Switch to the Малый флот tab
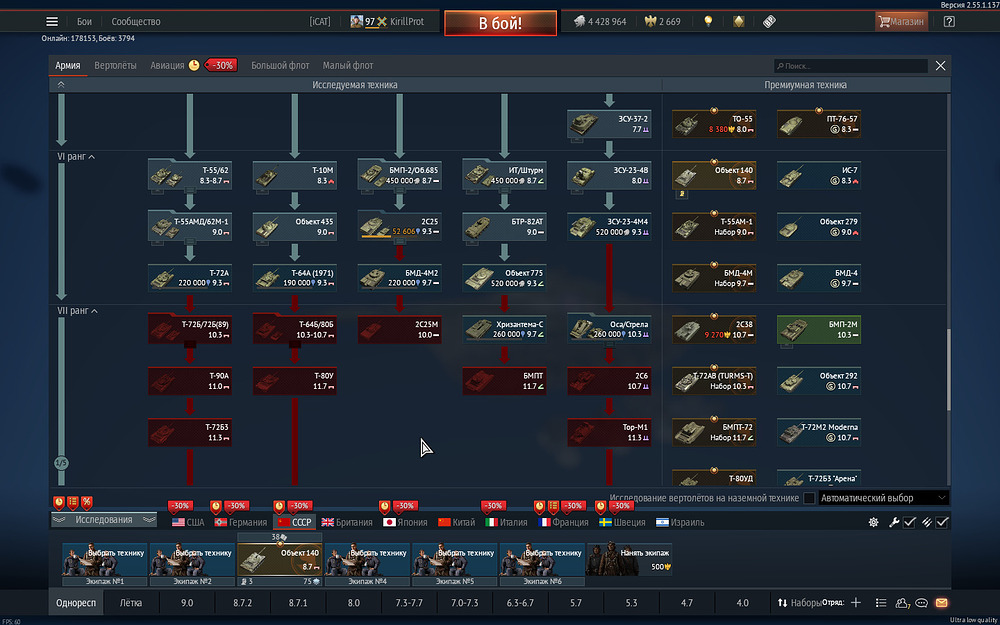Screen dimensions: 1000x625 348,65
